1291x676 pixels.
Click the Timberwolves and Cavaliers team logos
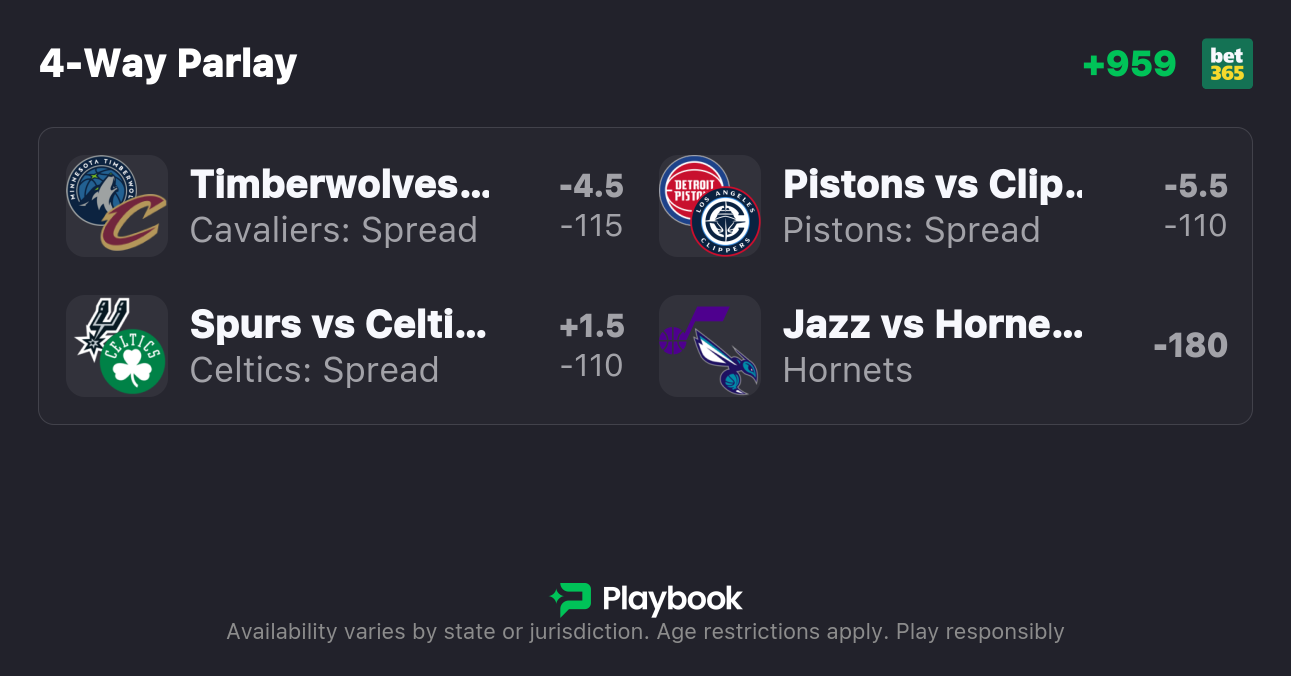[117, 206]
